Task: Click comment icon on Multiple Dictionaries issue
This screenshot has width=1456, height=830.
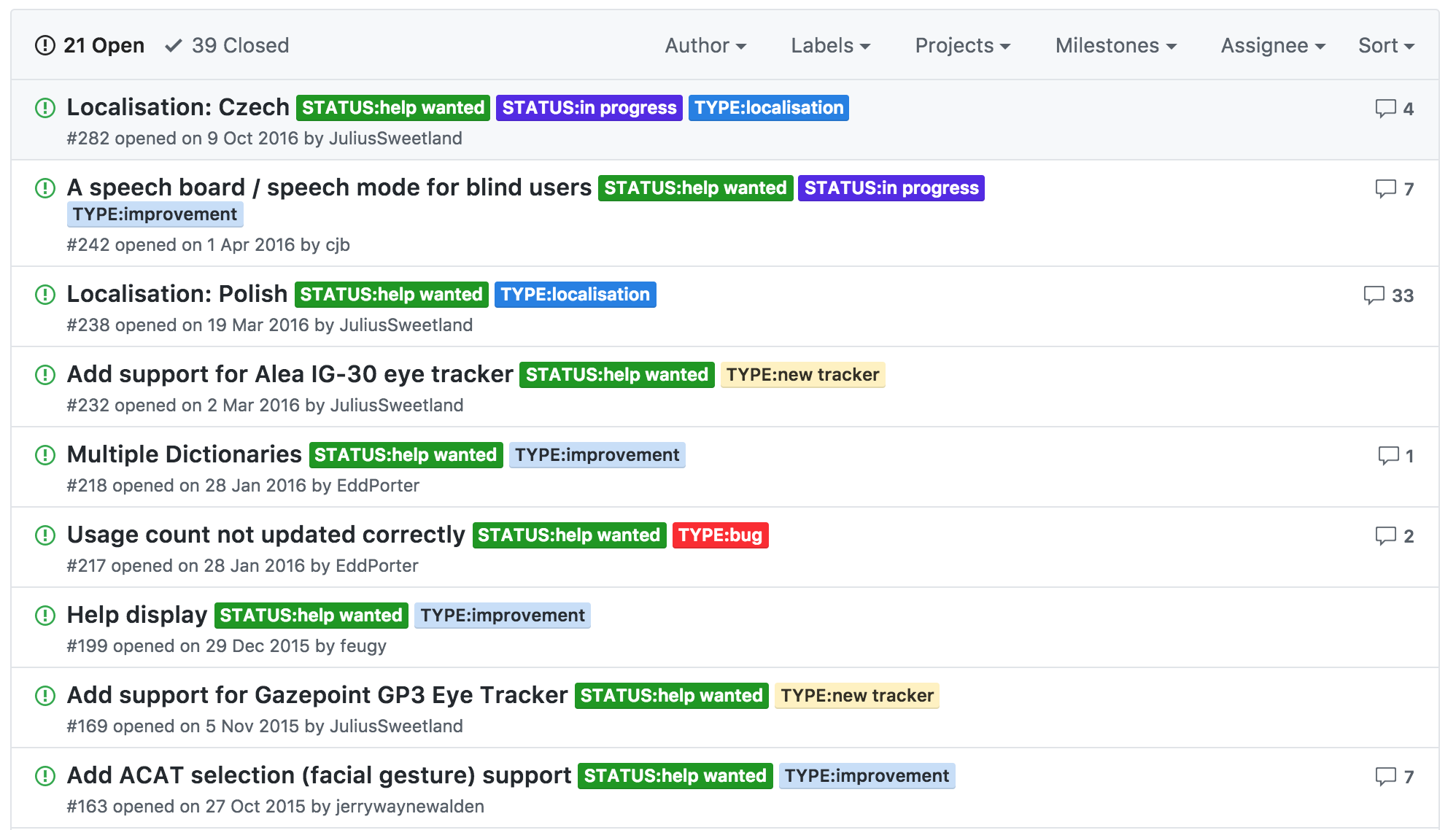Action: tap(1387, 456)
